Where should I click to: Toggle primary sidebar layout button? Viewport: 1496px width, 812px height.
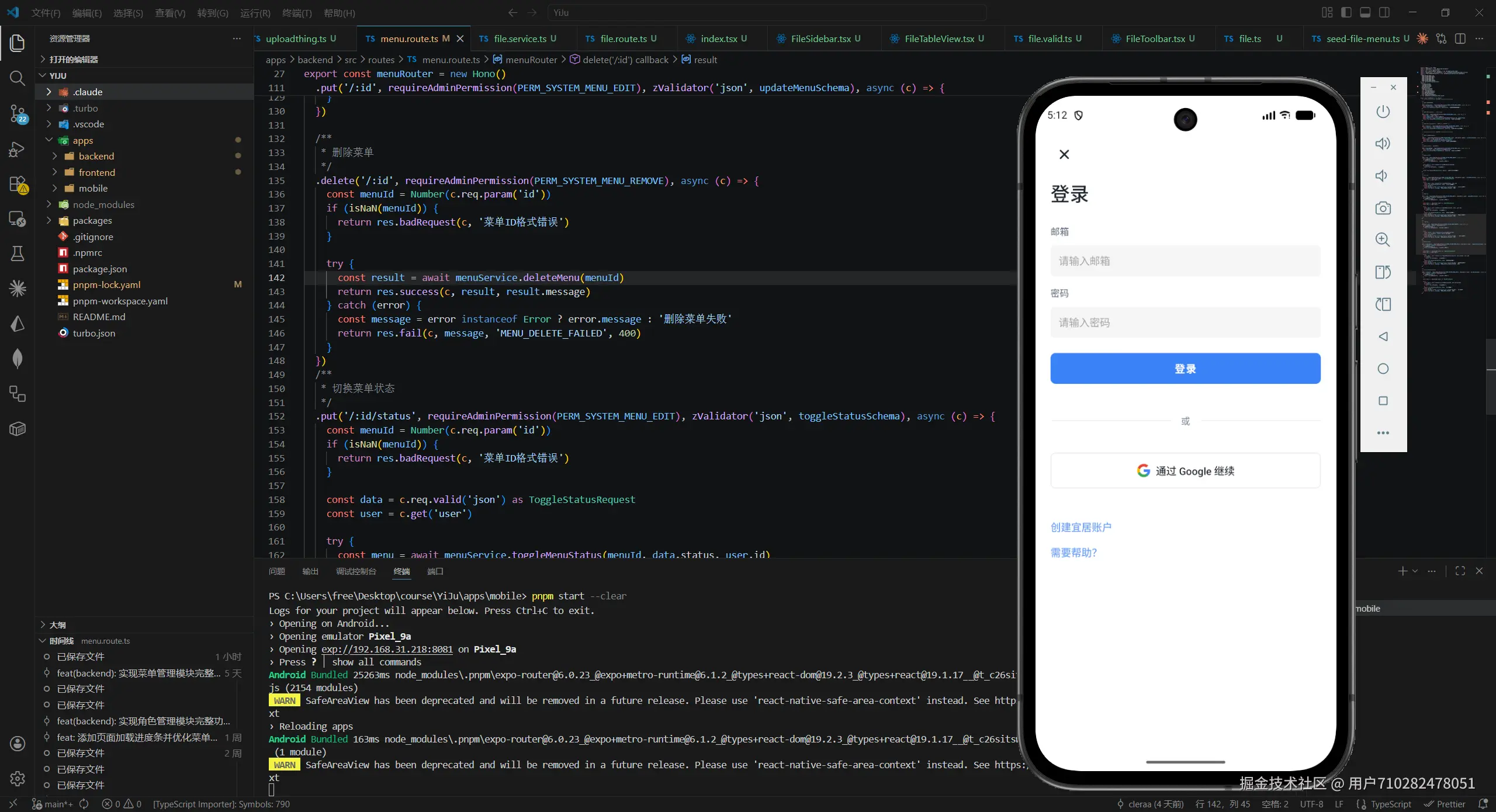[x=1346, y=12]
